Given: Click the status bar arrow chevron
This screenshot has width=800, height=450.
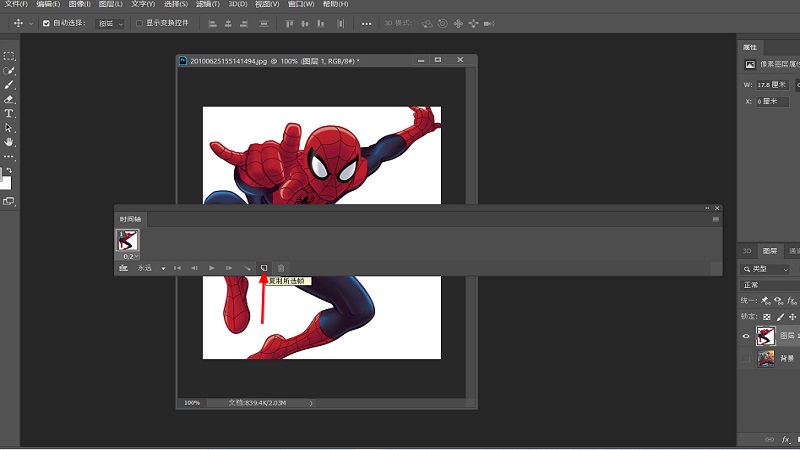Looking at the screenshot, I should click(311, 403).
